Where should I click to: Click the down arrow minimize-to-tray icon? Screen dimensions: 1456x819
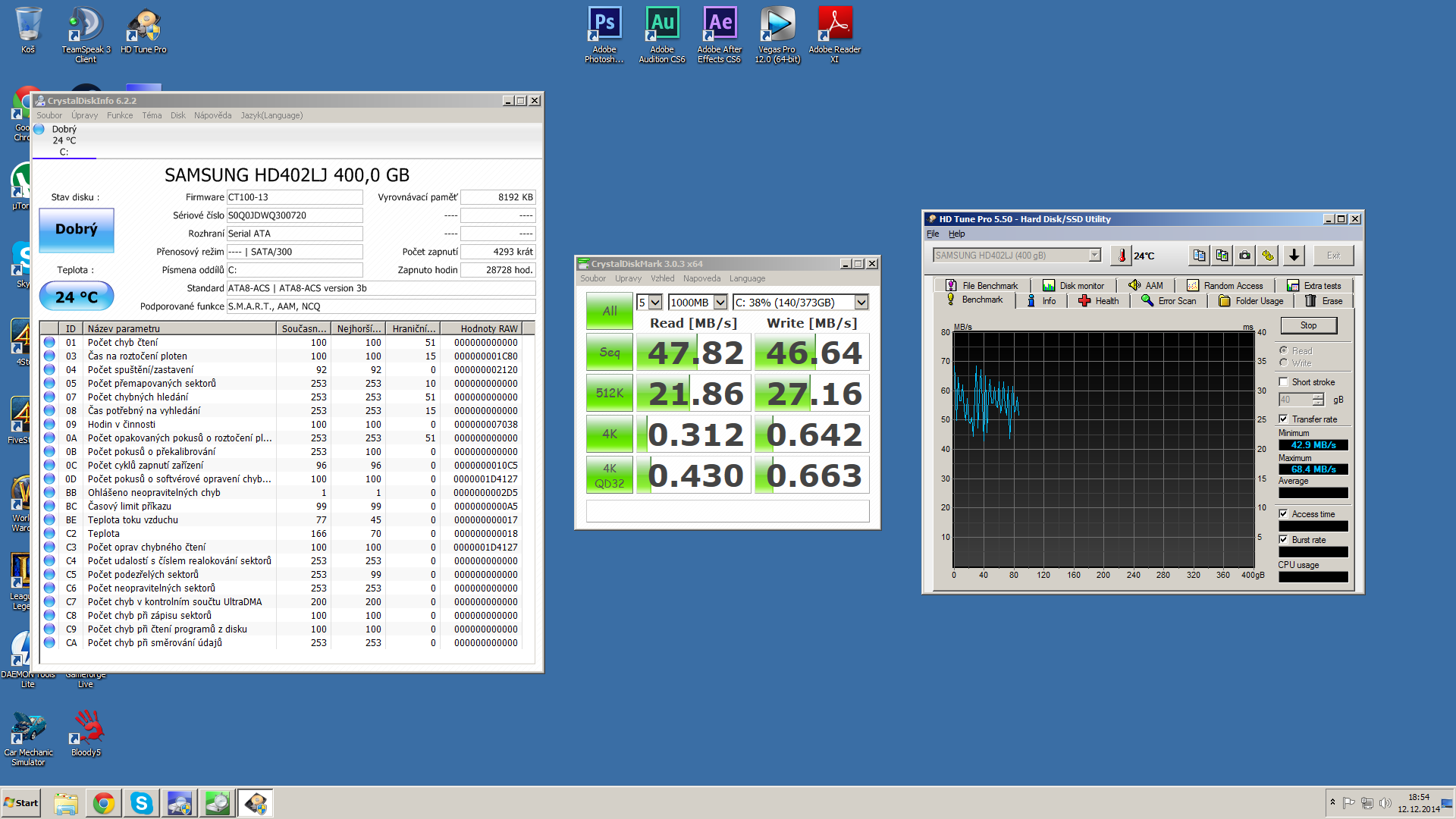(1294, 256)
